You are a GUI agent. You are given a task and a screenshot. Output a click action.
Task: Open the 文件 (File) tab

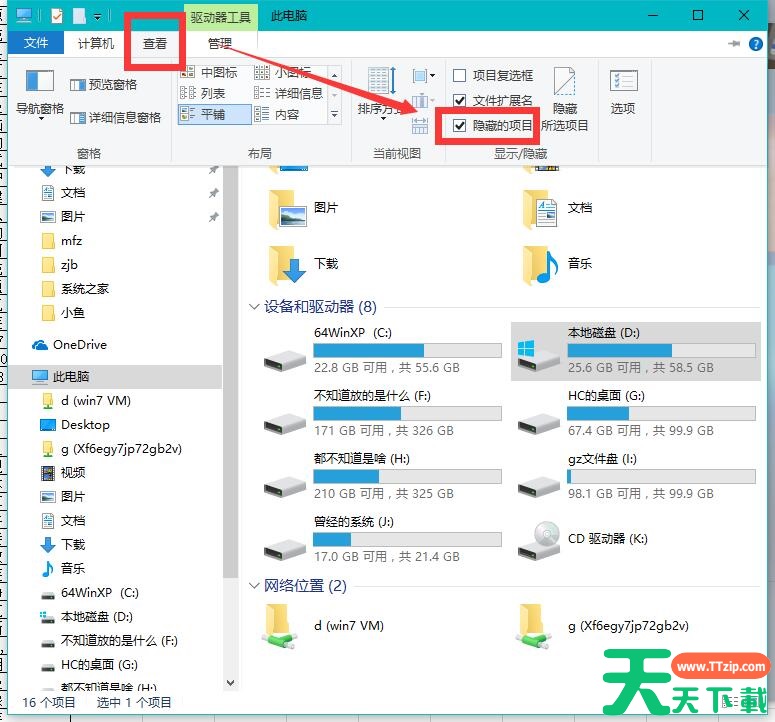coord(36,43)
